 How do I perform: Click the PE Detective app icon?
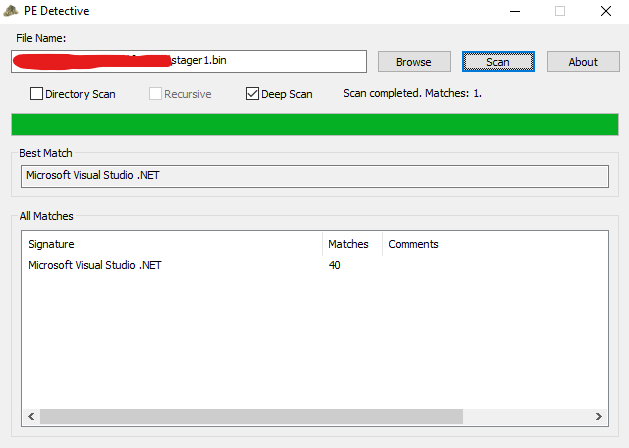[x=11, y=11]
